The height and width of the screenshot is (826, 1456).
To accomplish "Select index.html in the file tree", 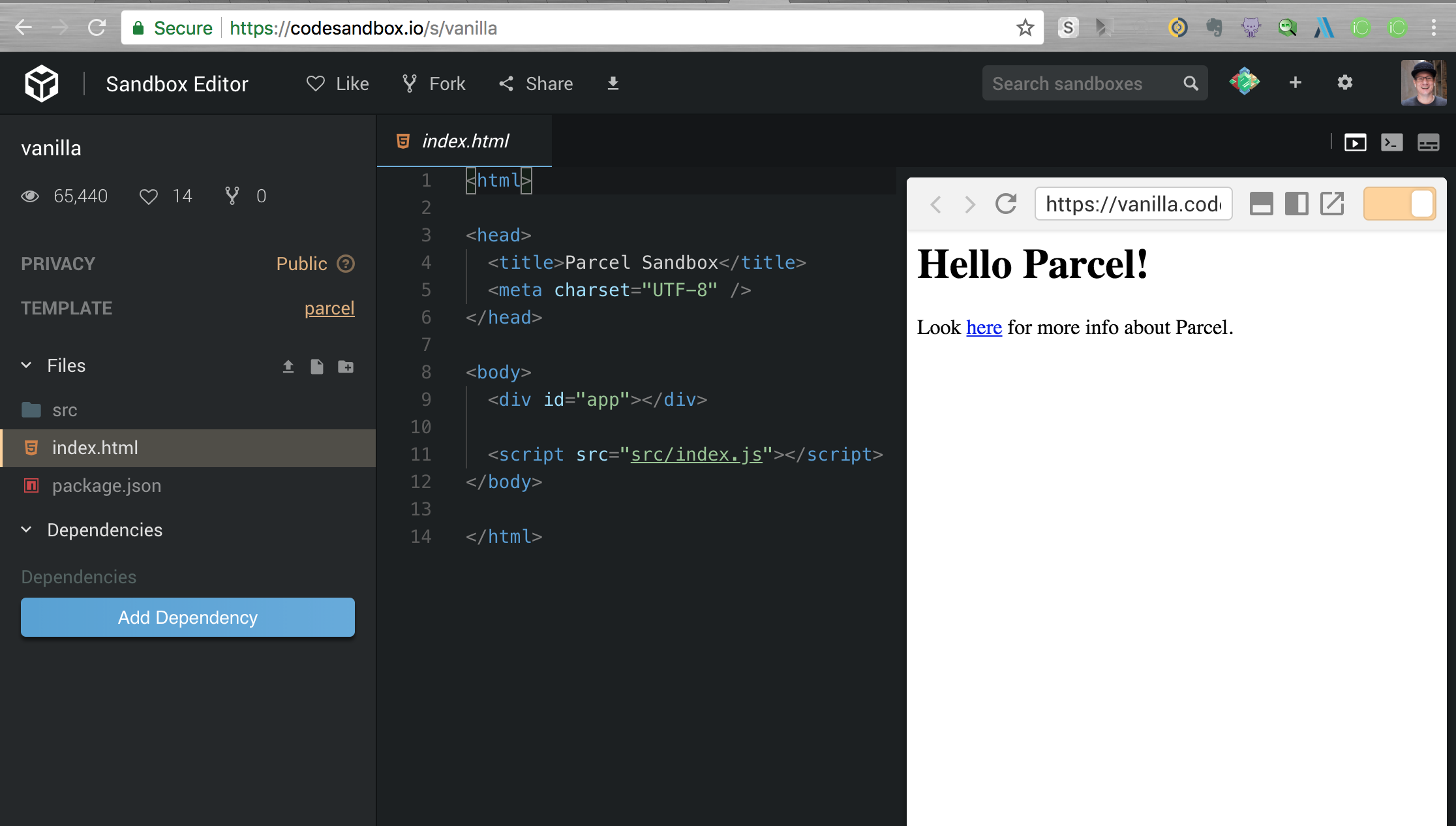I will click(188, 448).
